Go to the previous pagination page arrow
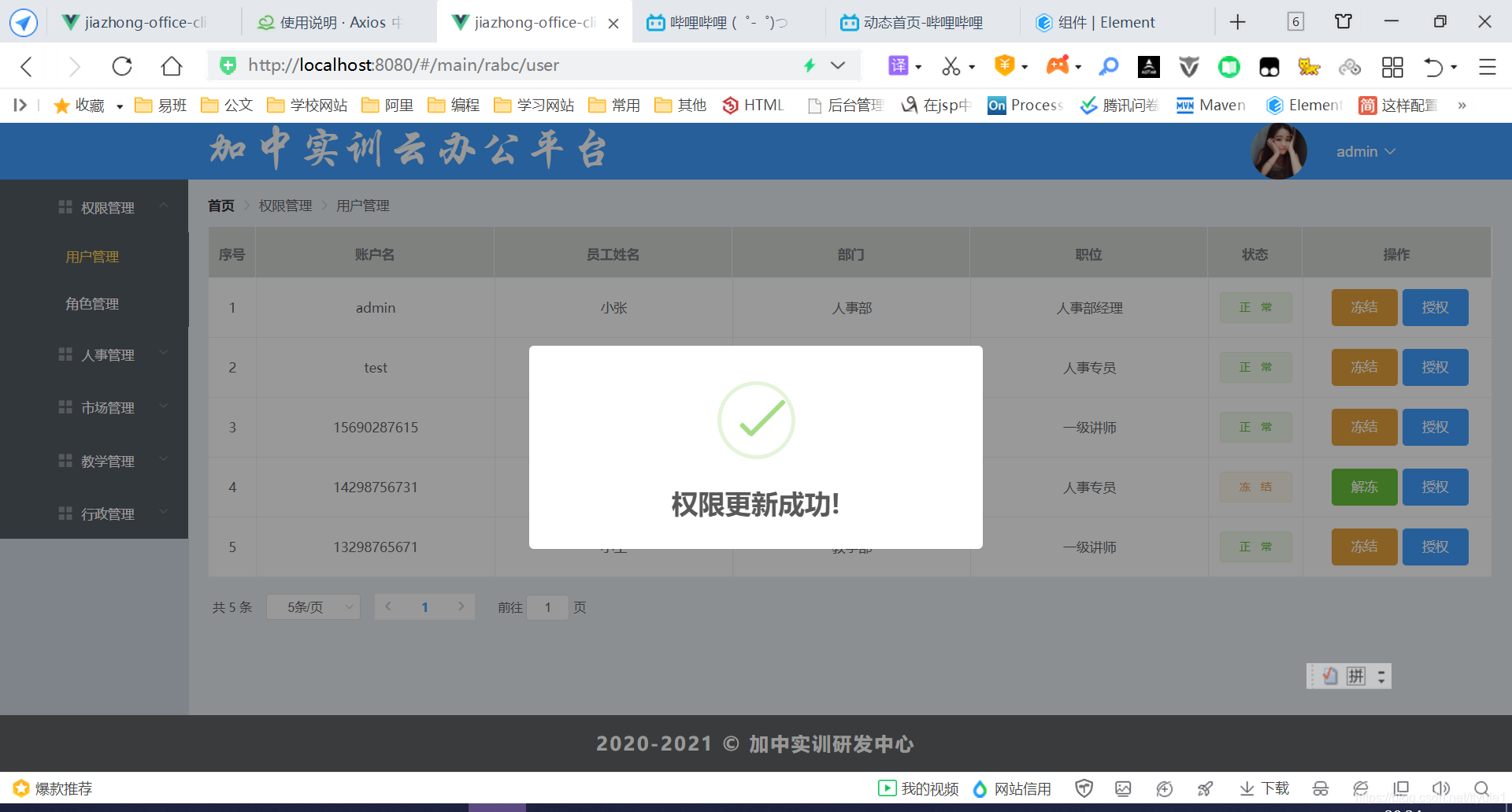The image size is (1512, 812). click(x=388, y=606)
